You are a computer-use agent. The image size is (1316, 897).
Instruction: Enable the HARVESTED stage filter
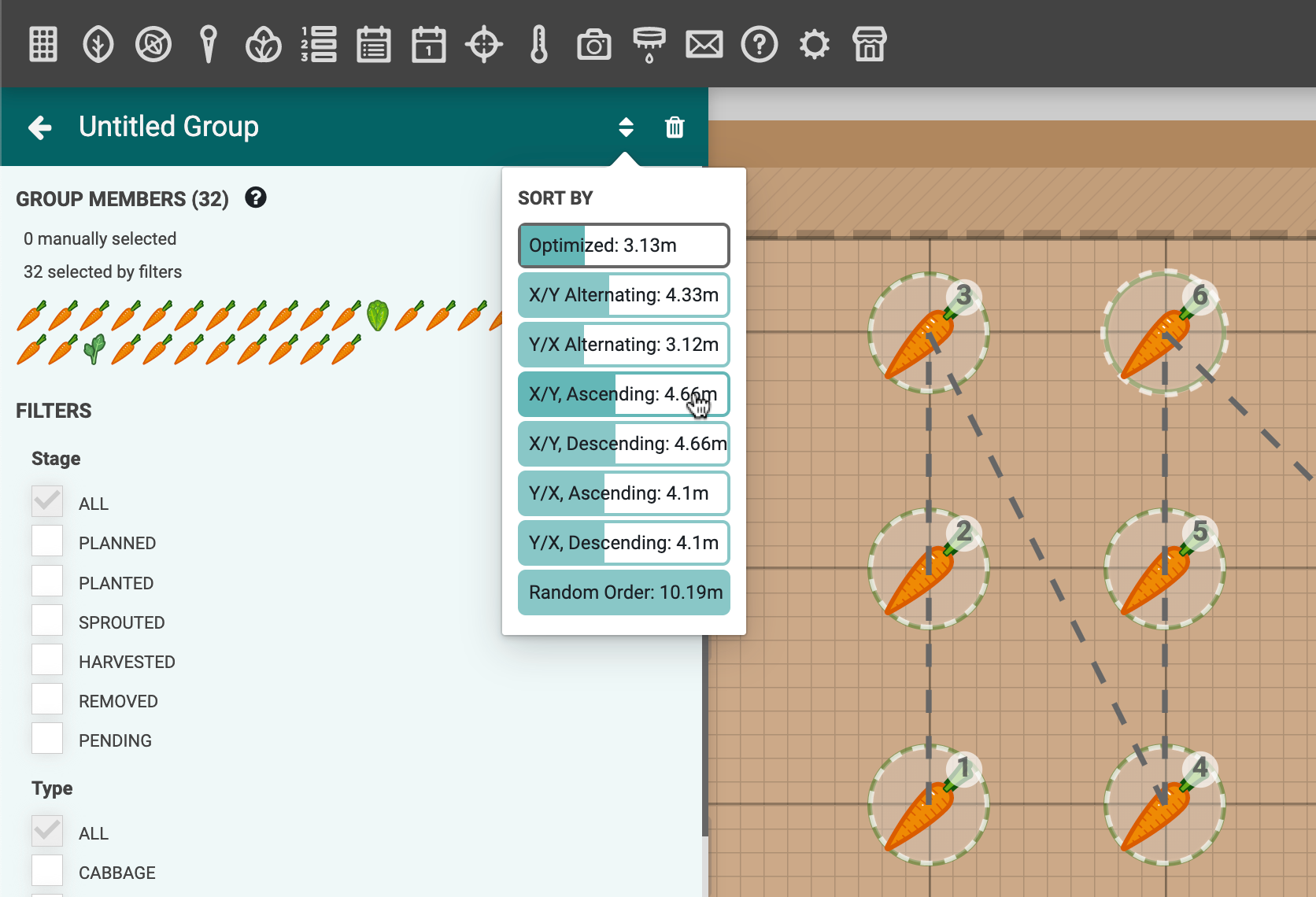[47, 660]
